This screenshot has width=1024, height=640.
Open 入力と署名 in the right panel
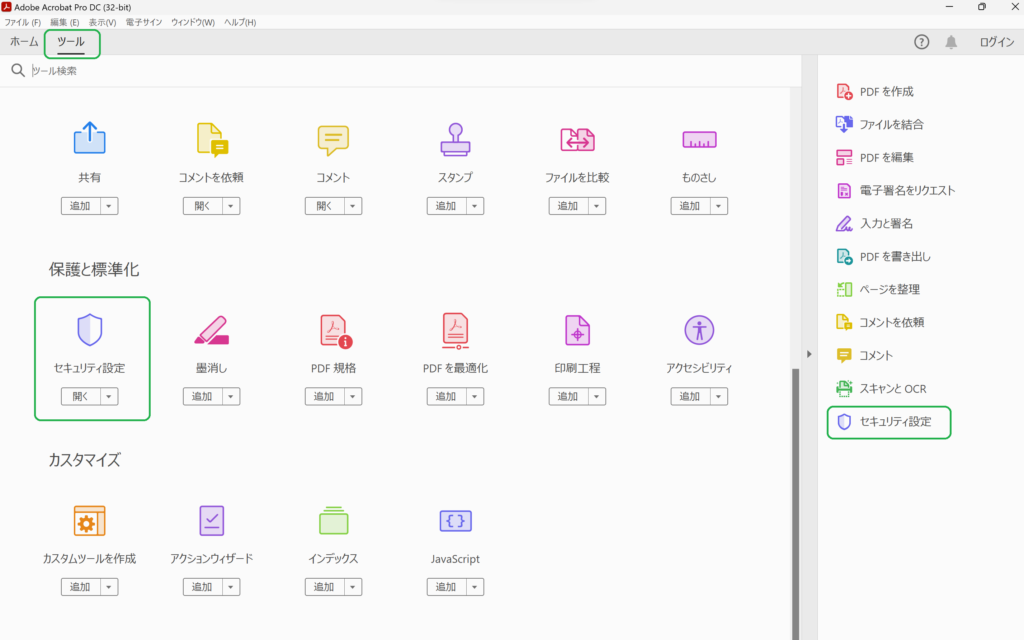point(874,223)
